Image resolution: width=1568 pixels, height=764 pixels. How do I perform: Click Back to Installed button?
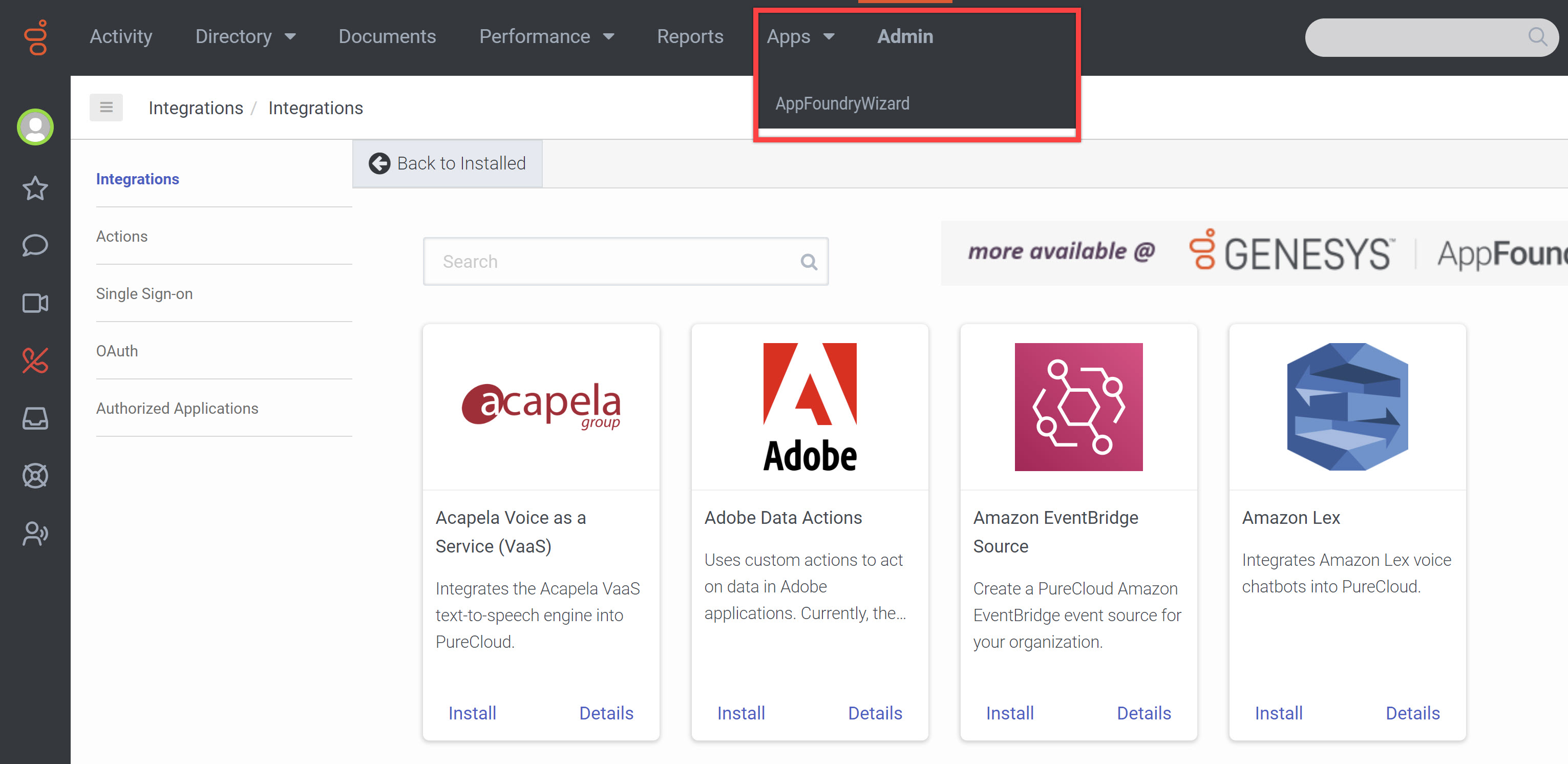click(x=448, y=163)
